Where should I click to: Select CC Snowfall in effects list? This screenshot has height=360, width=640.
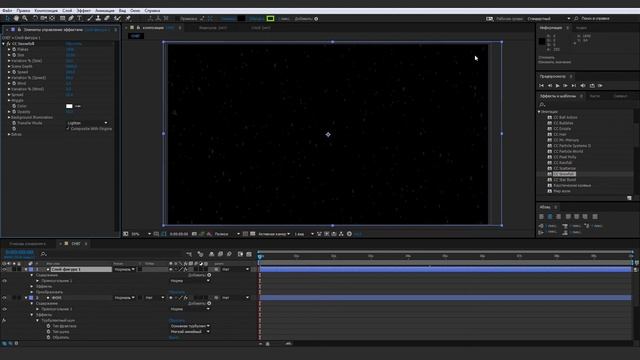pyautogui.click(x=564, y=174)
